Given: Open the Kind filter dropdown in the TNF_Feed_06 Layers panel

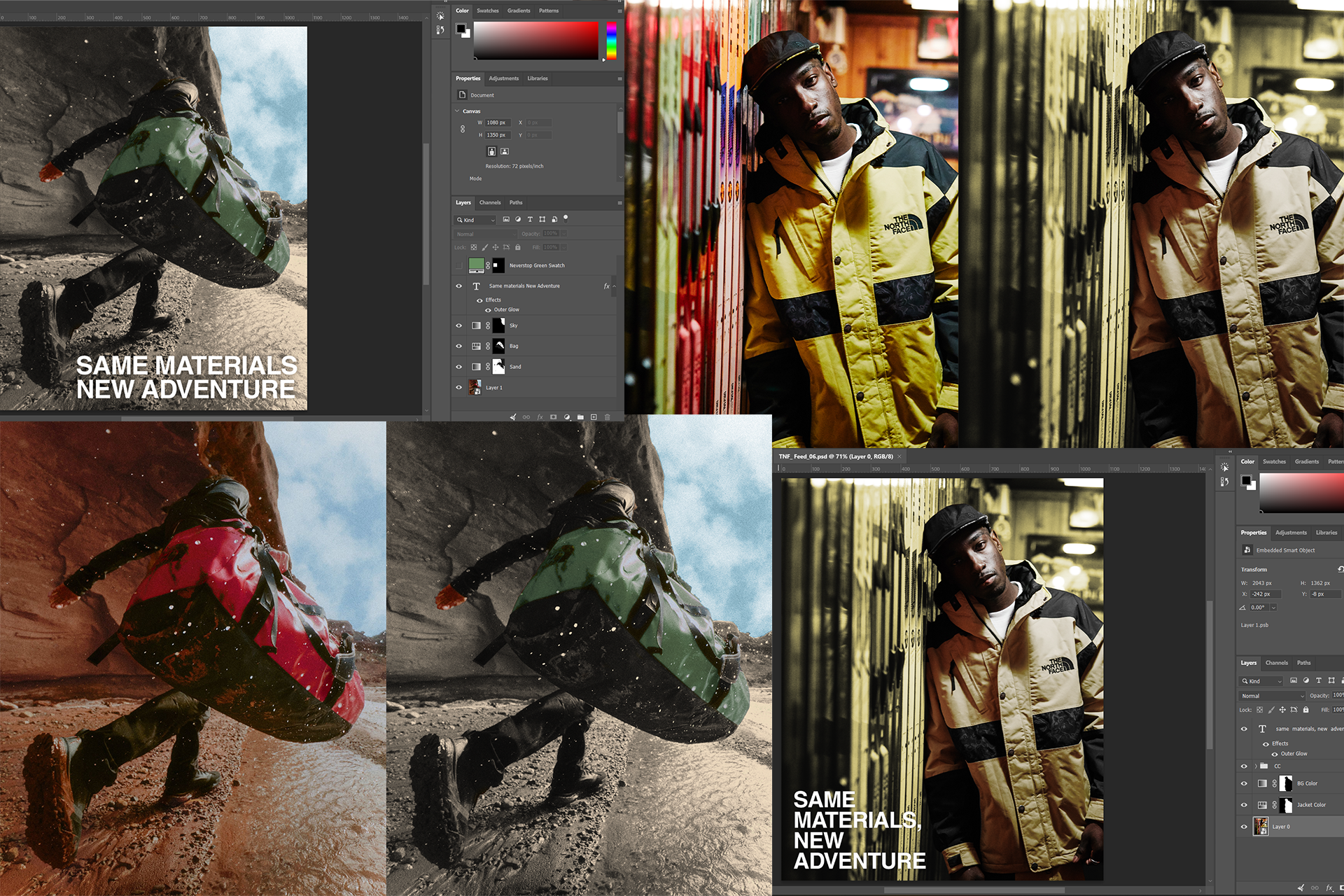Looking at the screenshot, I should pos(1261,681).
